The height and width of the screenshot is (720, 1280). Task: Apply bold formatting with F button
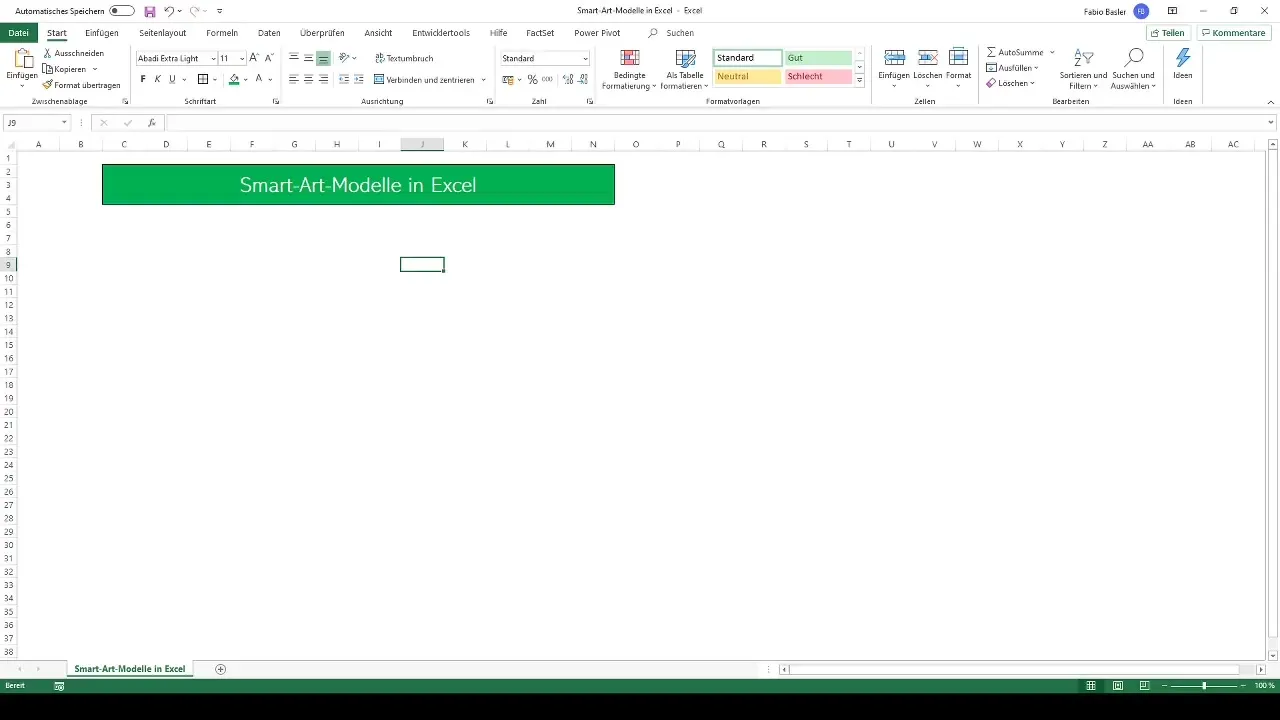click(x=143, y=79)
